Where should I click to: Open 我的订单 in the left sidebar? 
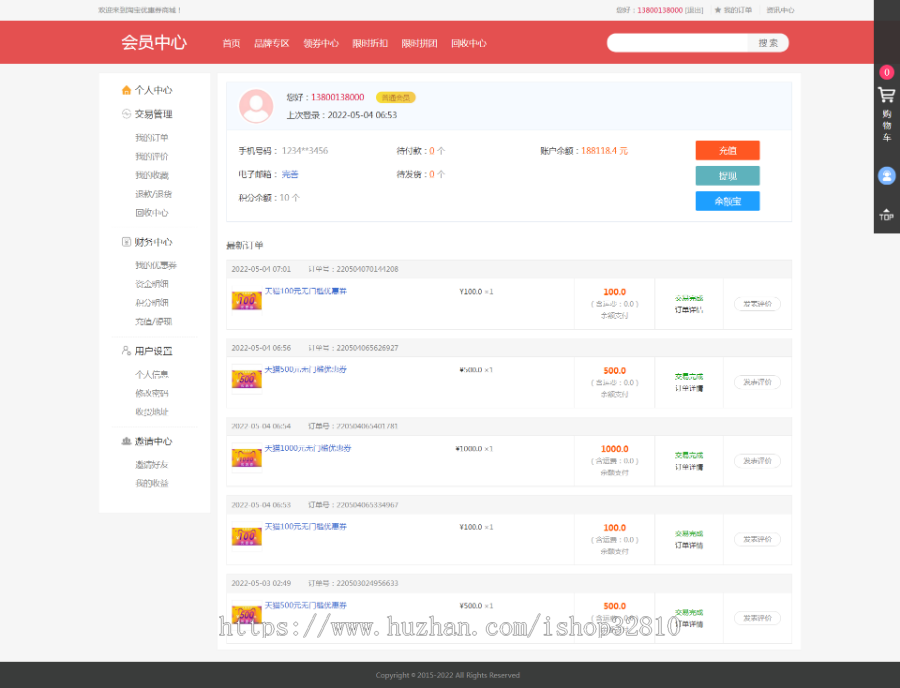tap(152, 138)
